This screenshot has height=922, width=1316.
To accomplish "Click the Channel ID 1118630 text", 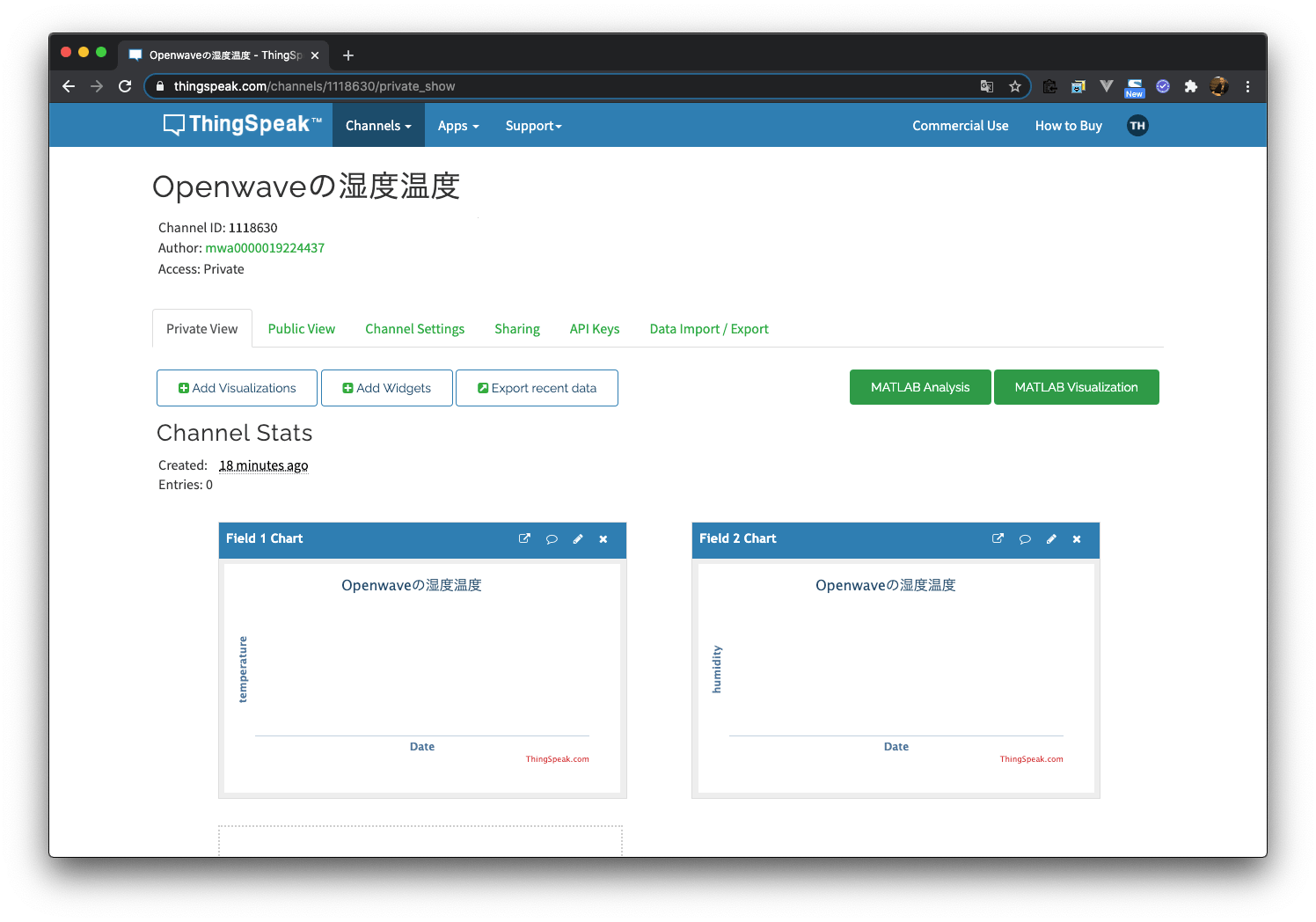I will click(217, 228).
